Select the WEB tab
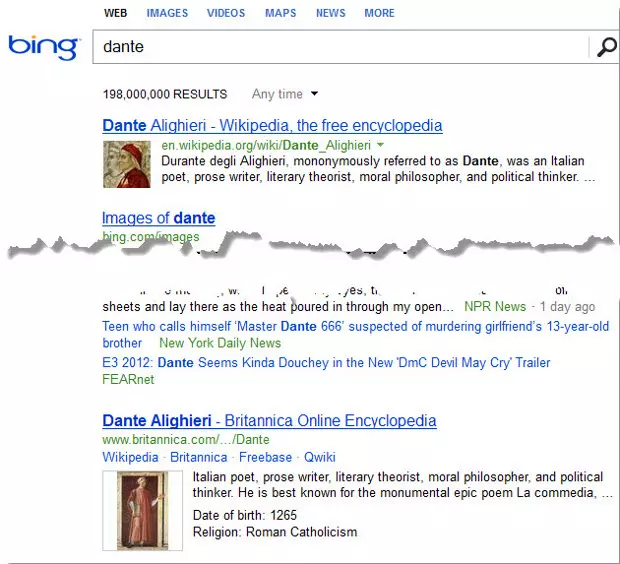The image size is (620, 564). (x=115, y=13)
